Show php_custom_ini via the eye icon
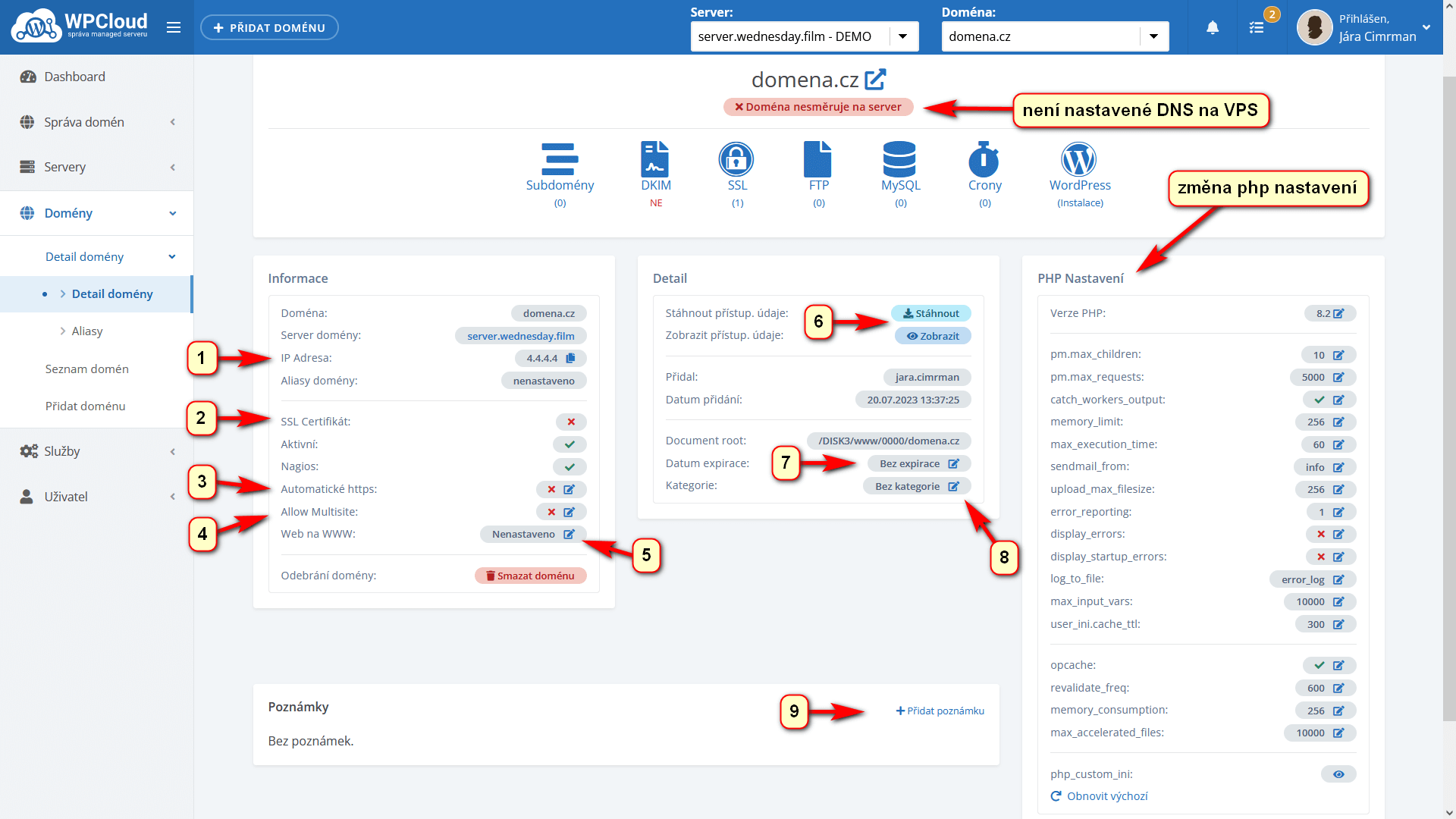The height and width of the screenshot is (819, 1456). point(1338,774)
